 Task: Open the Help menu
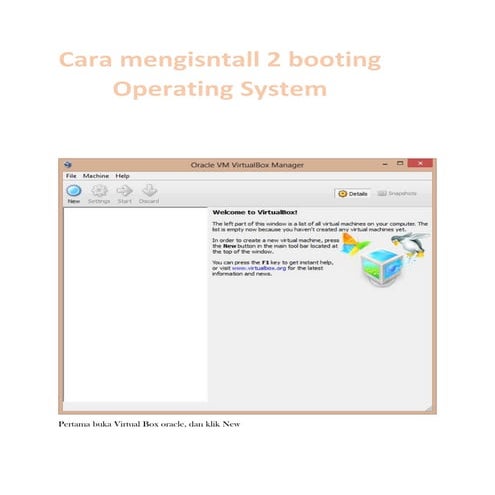click(122, 176)
